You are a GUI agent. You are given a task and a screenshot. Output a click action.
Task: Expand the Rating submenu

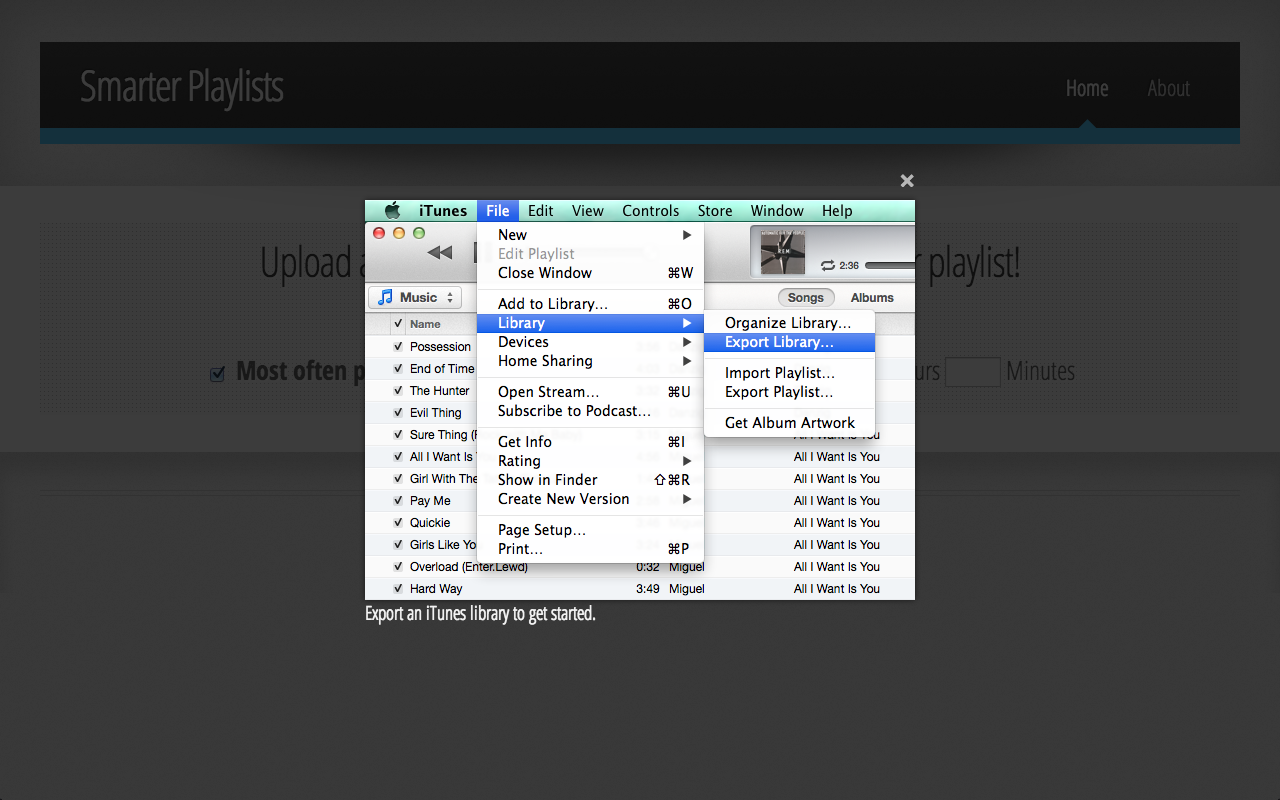pyautogui.click(x=591, y=461)
